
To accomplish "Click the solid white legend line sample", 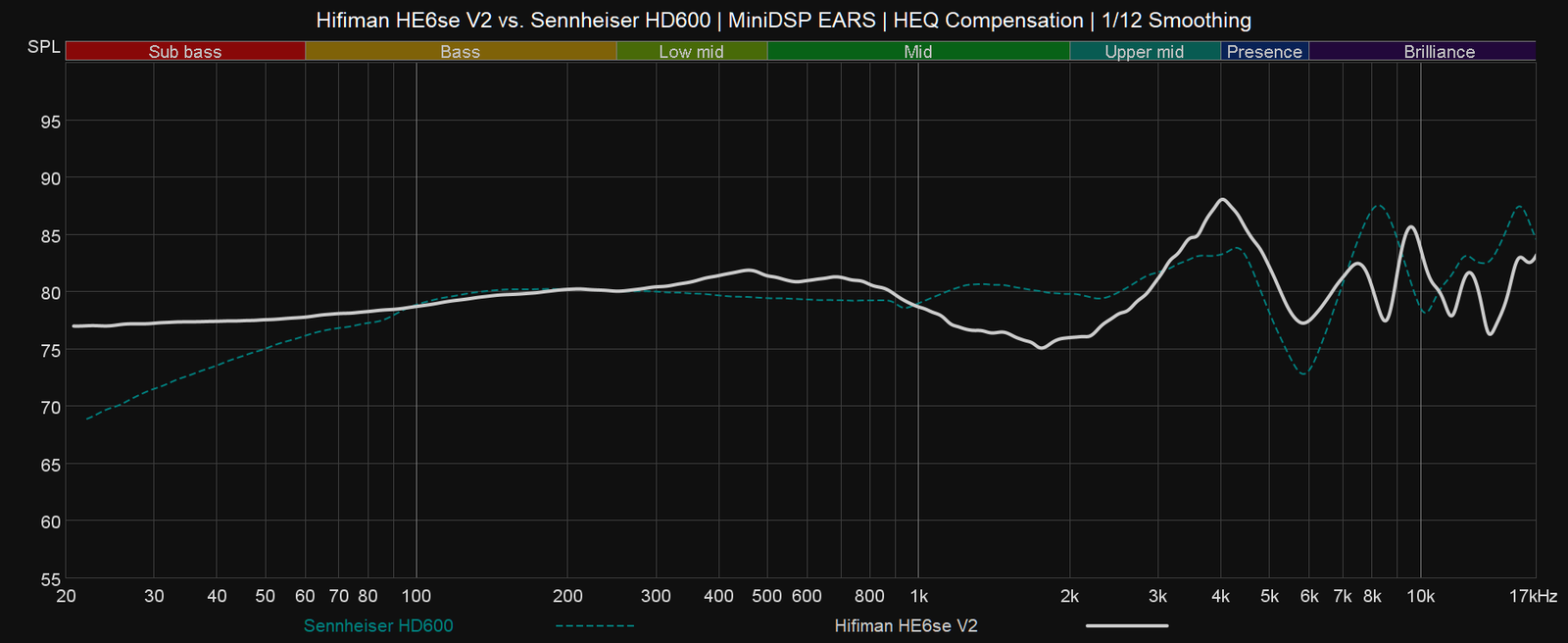I will [x=1127, y=625].
